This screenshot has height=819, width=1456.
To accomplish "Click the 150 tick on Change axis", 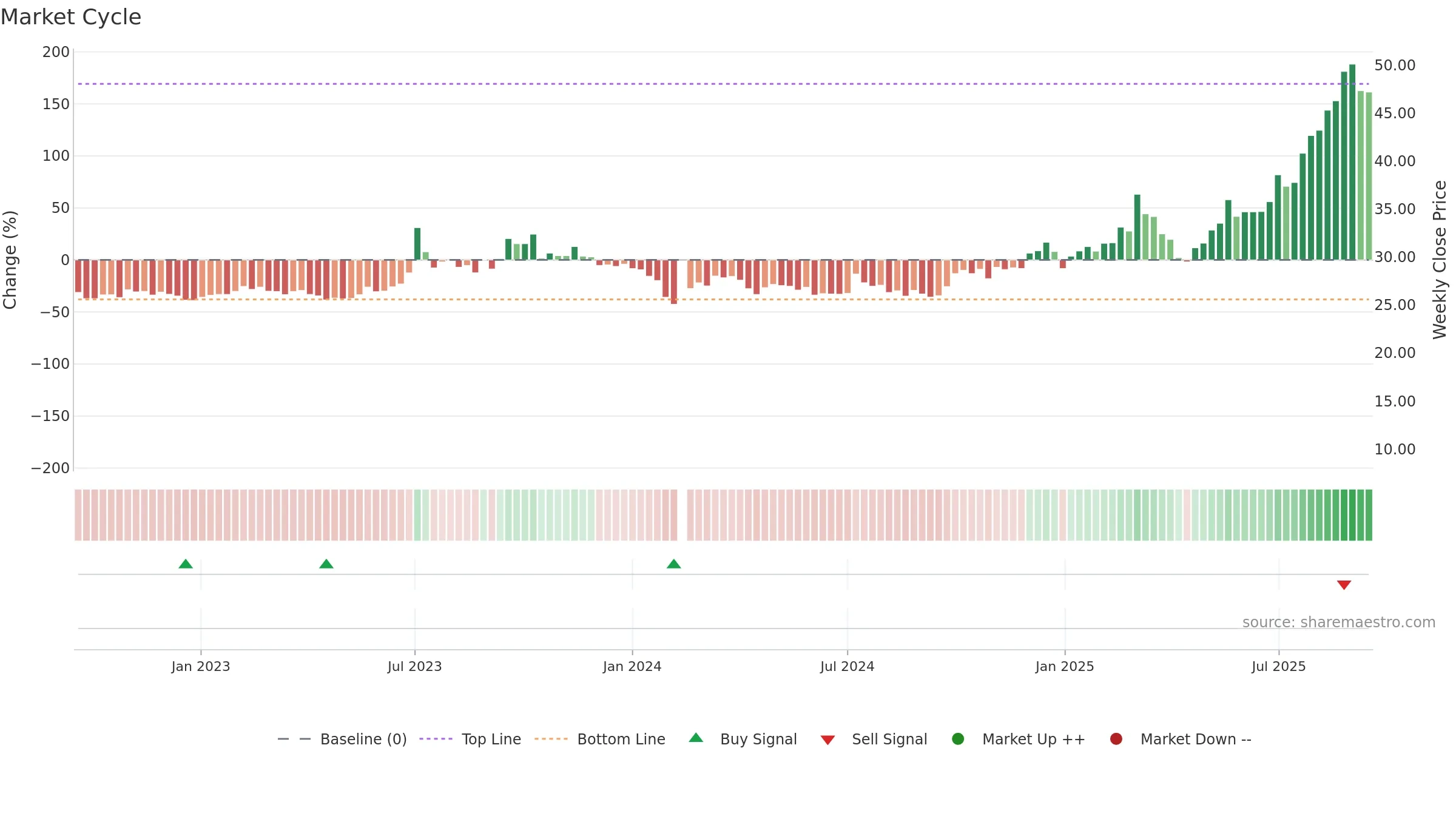I will point(56,104).
